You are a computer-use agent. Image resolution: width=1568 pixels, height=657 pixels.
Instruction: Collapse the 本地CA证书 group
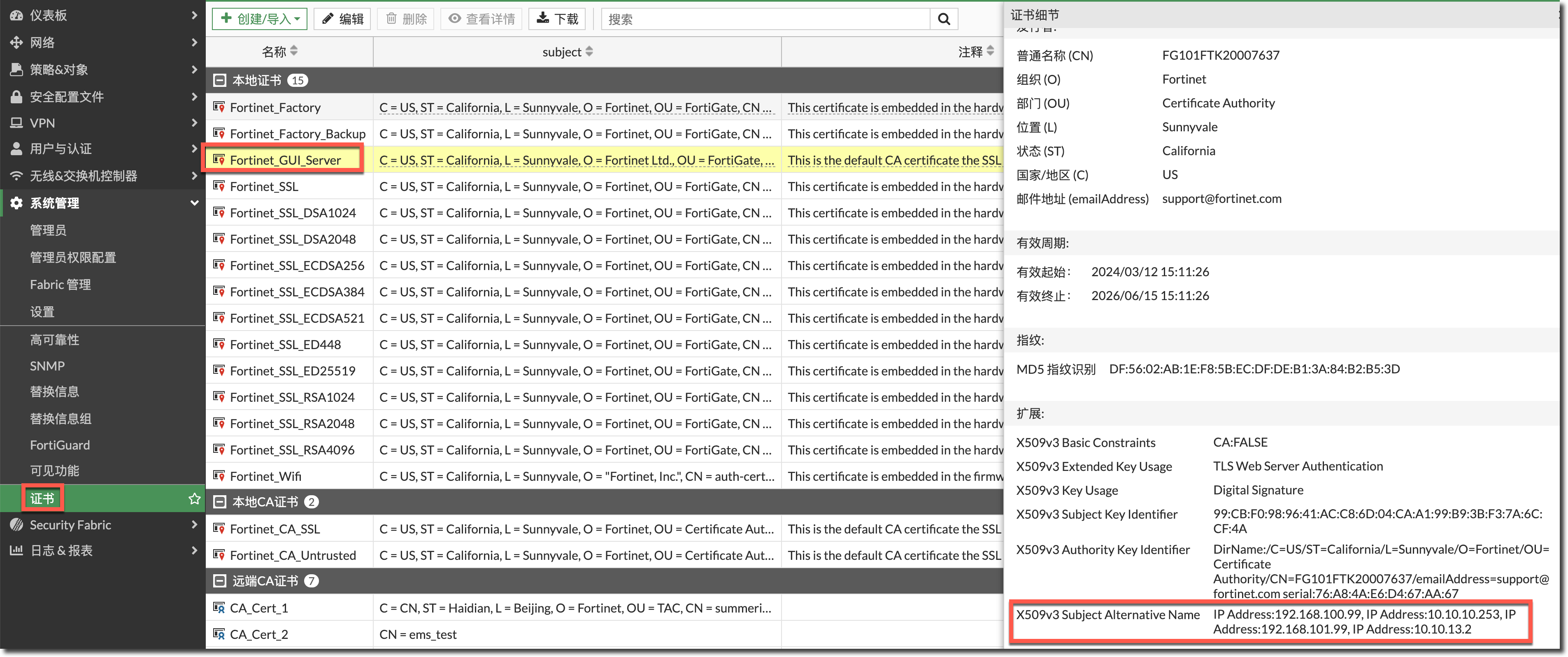[x=220, y=502]
